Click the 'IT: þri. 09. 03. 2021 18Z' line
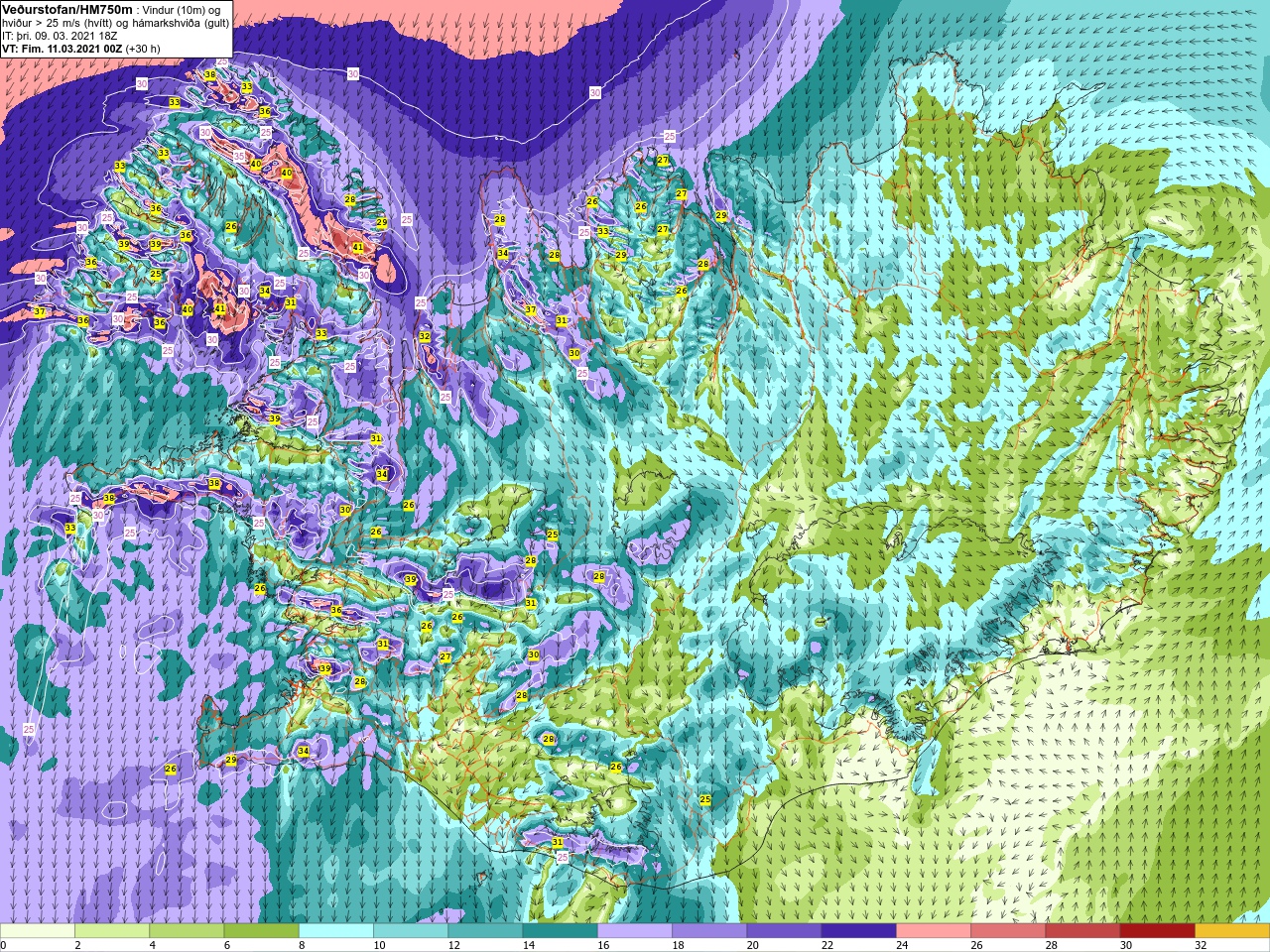The image size is (1270, 952). (x=60, y=36)
